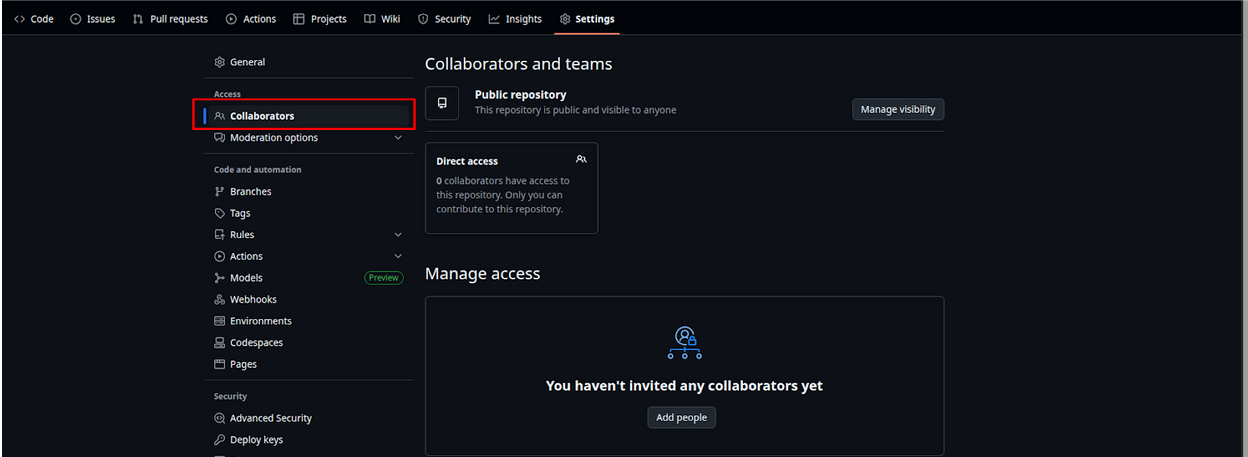
Task: Click the sidebar Actions play icon
Action: click(220, 257)
